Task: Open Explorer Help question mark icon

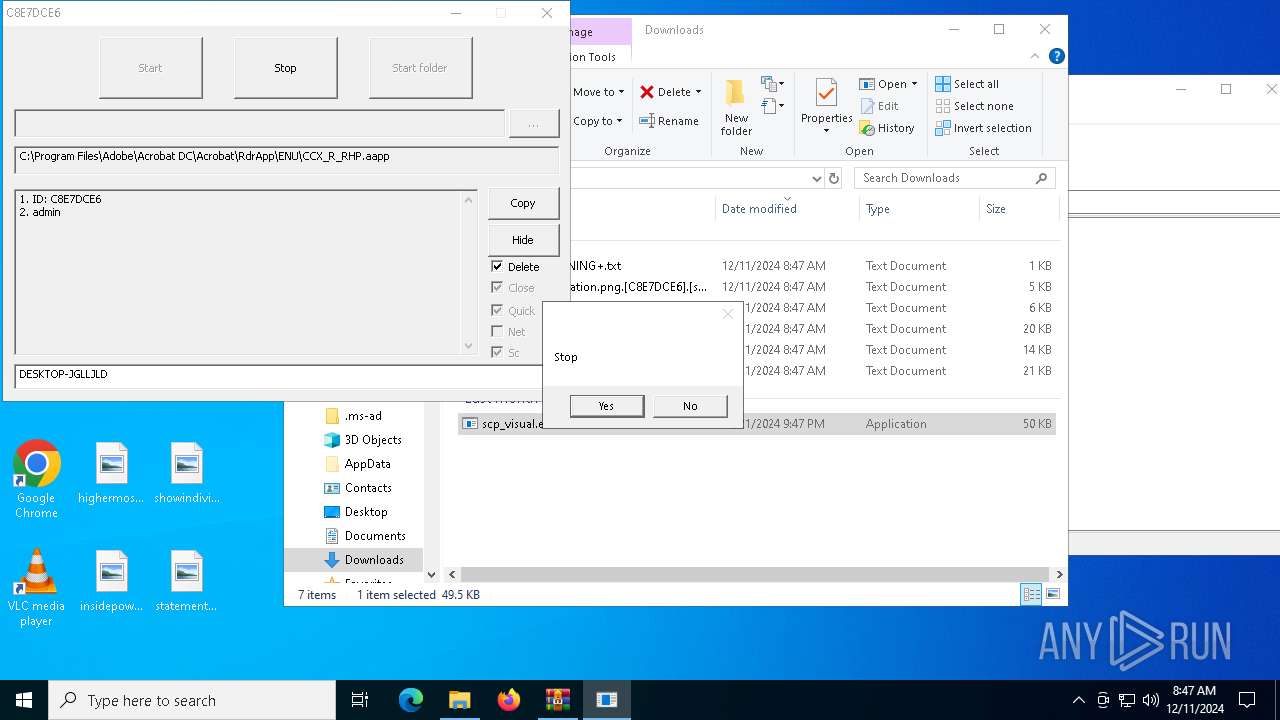Action: [x=1057, y=56]
